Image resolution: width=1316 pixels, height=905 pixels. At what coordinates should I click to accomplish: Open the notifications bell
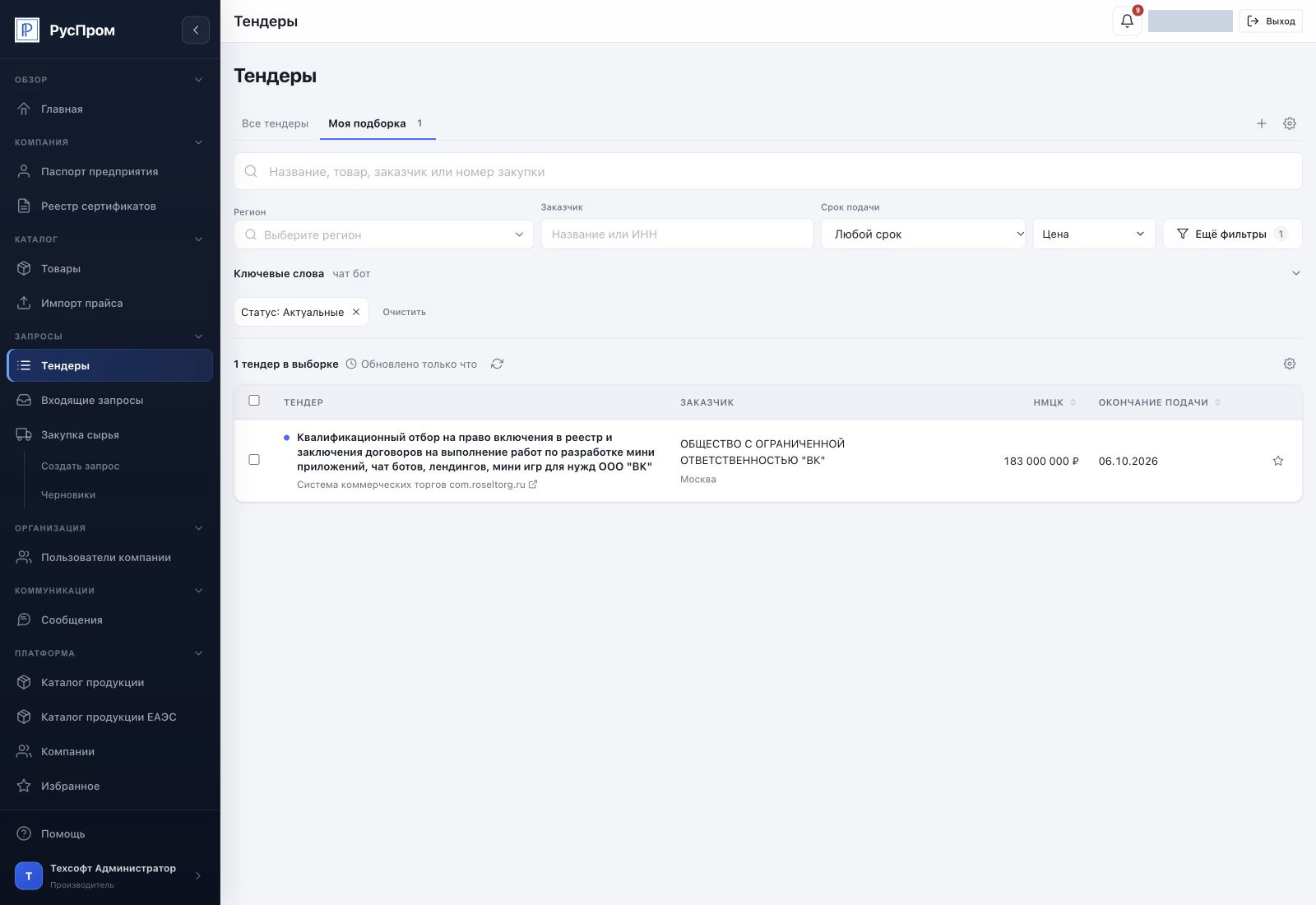(1127, 21)
